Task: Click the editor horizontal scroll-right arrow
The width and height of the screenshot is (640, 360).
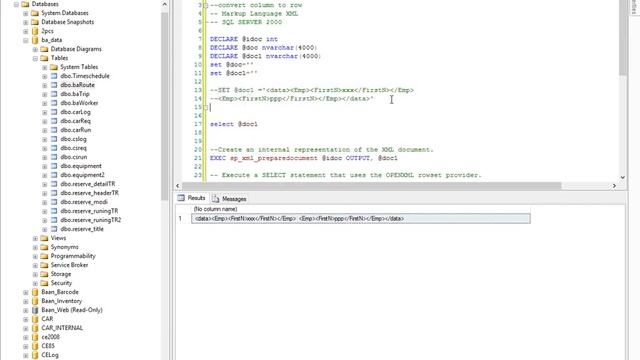Action: pos(614,186)
